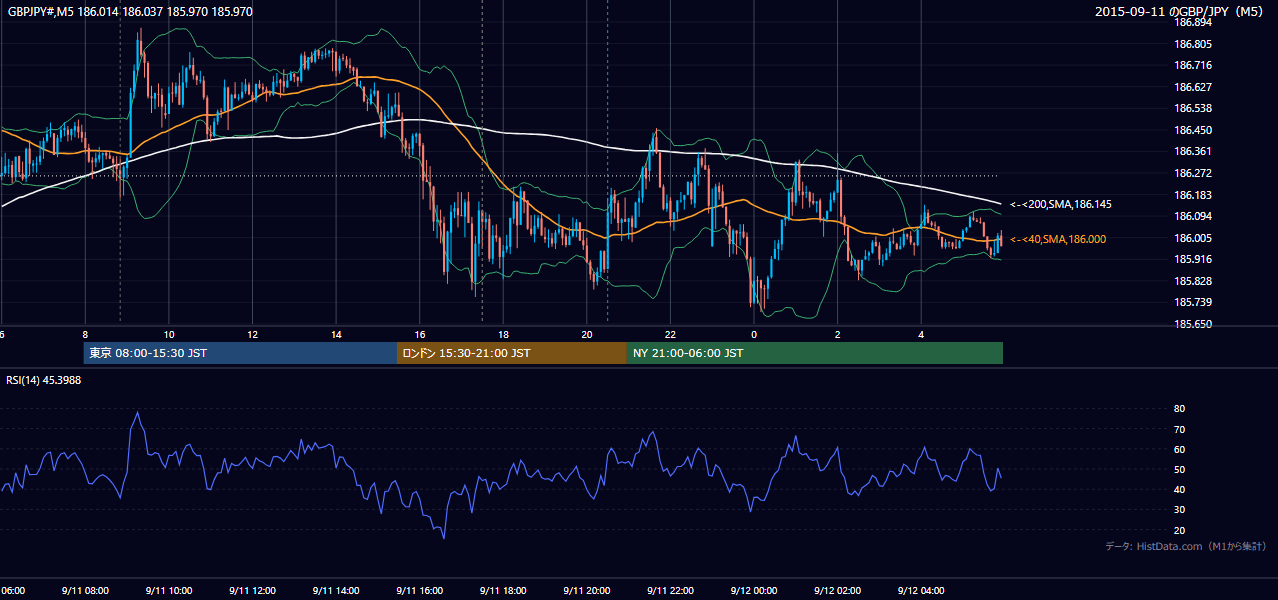Click the 9/12 04:00 bottom time label
This screenshot has width=1278, height=600.
click(921, 591)
